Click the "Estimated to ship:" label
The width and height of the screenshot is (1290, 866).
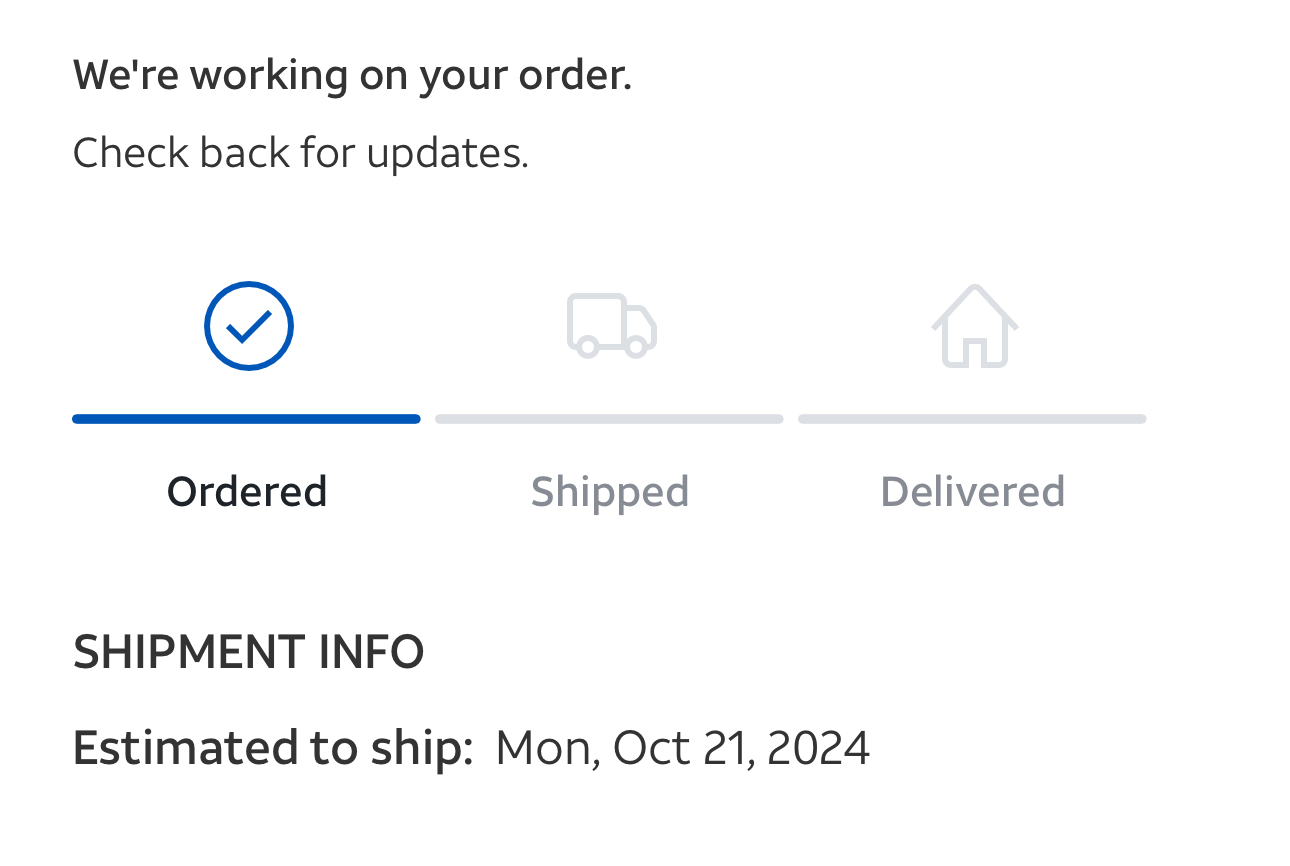(272, 748)
